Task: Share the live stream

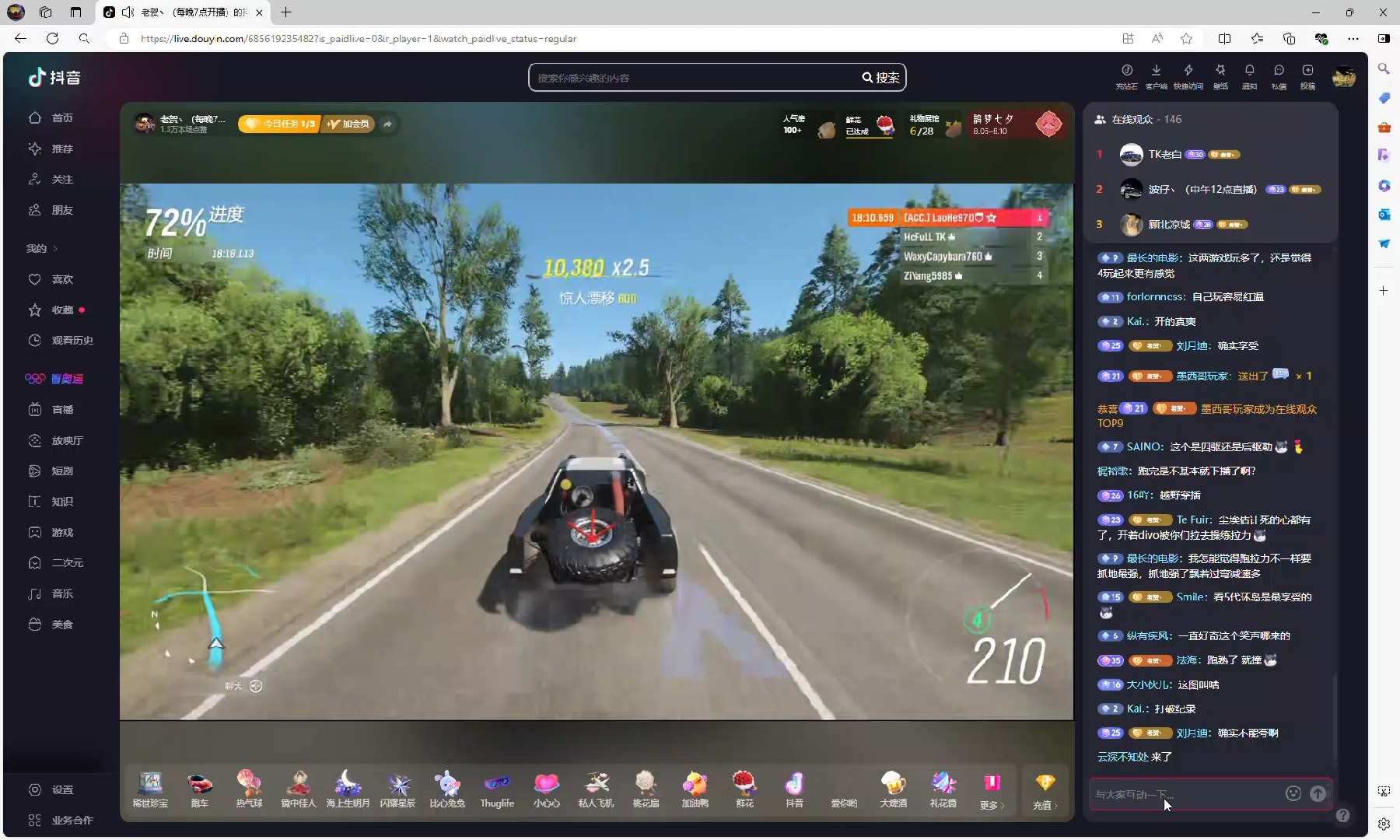Action: (x=387, y=124)
